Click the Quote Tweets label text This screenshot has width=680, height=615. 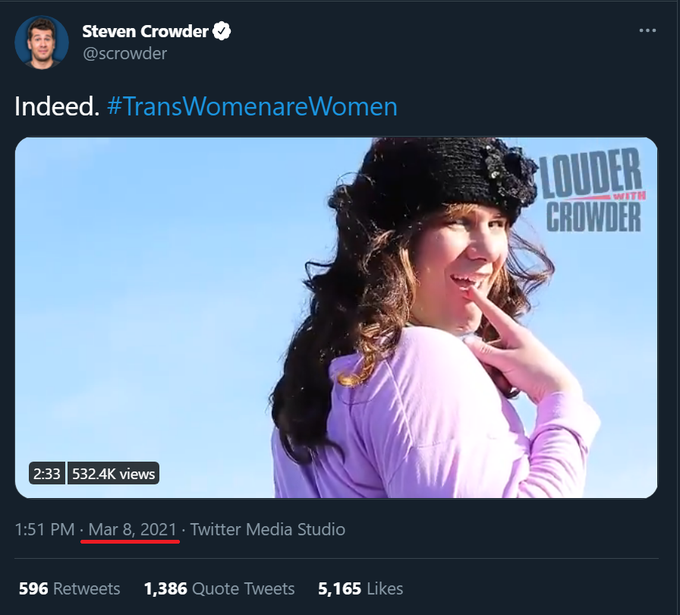[243, 589]
